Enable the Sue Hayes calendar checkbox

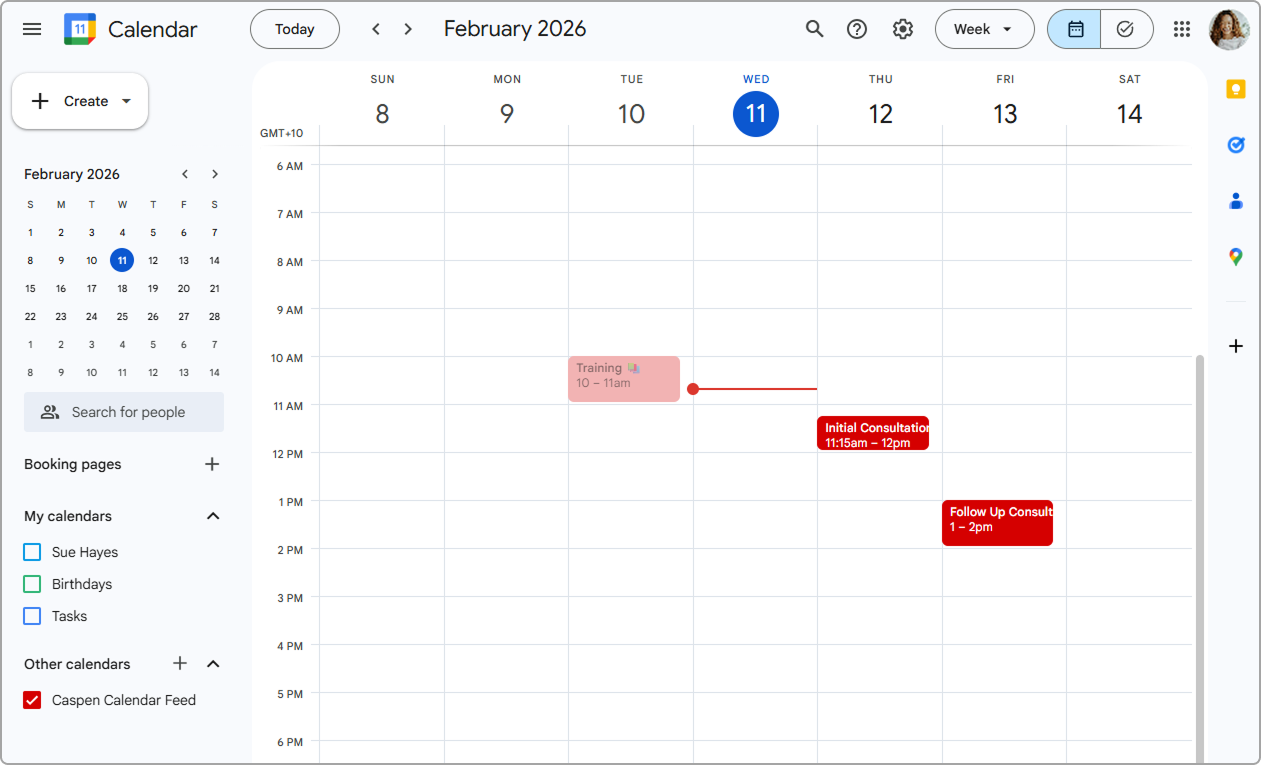32,552
